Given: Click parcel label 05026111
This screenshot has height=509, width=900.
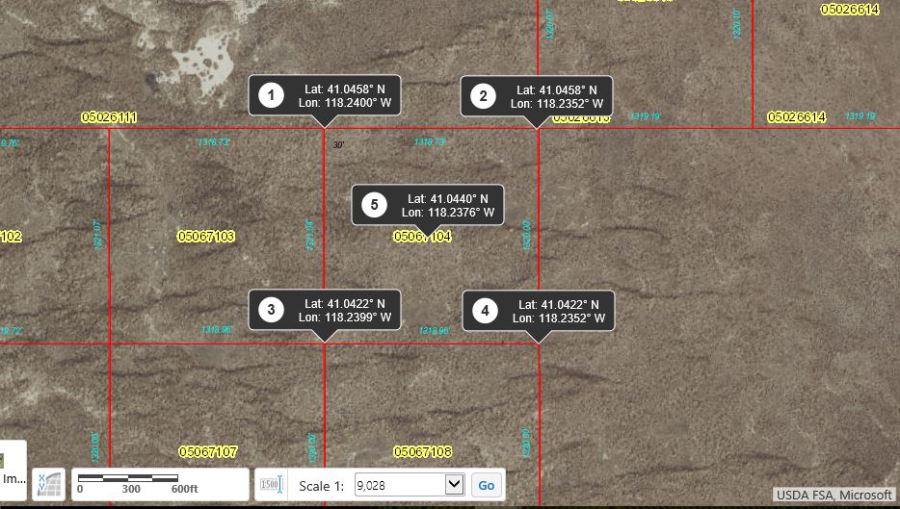Looking at the screenshot, I should click(109, 117).
